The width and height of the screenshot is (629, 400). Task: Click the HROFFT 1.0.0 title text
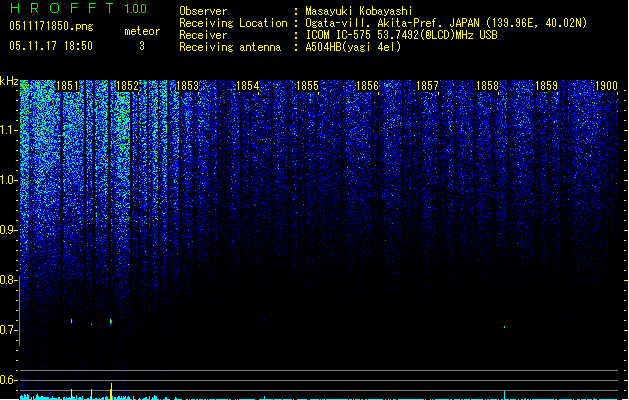coord(78,8)
